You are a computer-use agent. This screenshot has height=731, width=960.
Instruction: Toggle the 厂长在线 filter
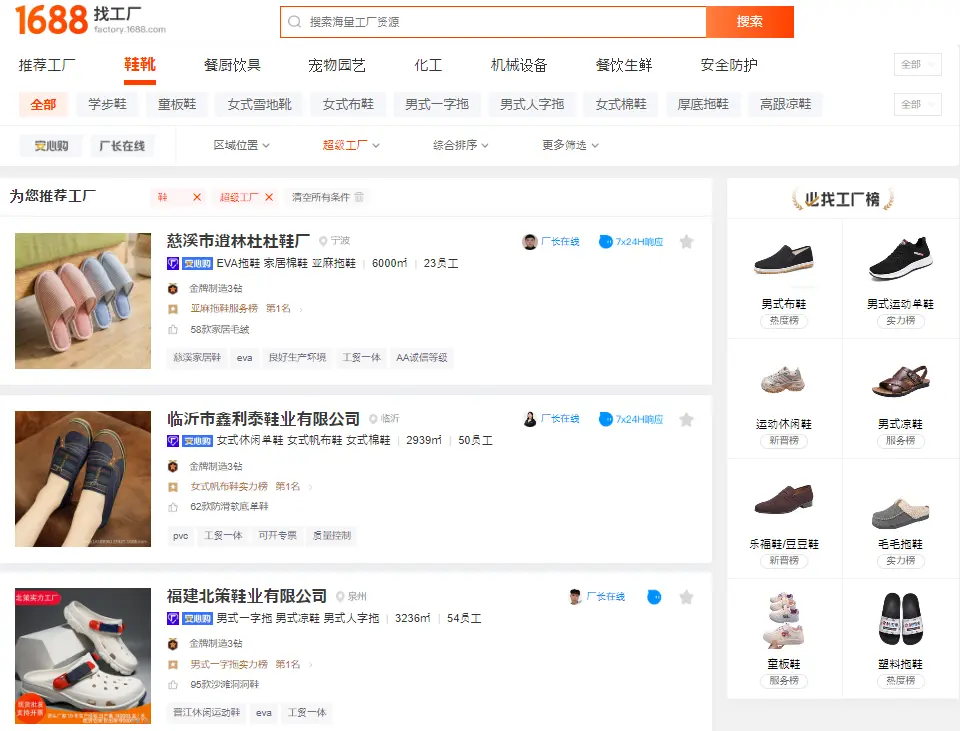tap(122, 146)
